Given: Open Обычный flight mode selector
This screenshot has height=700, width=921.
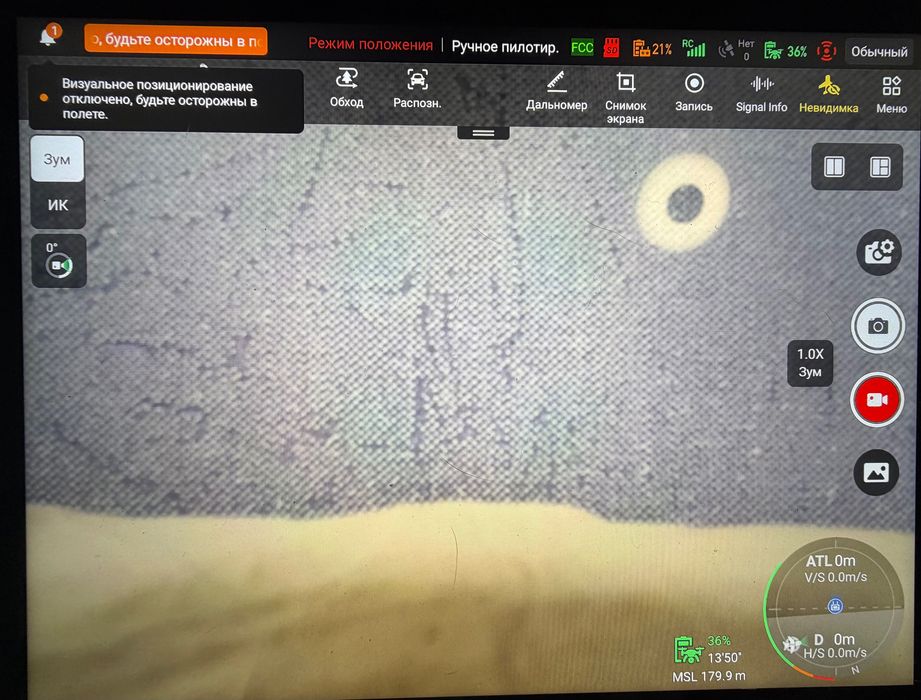Looking at the screenshot, I should 879,52.
